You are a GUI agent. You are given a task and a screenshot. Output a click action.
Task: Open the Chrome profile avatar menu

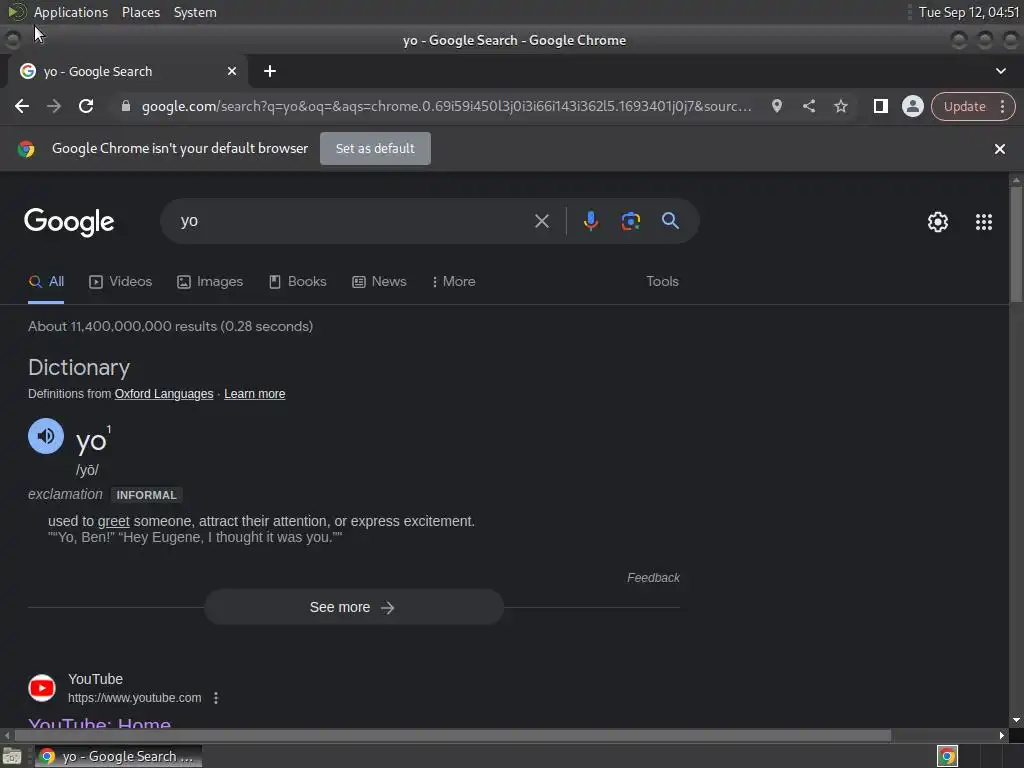point(912,106)
